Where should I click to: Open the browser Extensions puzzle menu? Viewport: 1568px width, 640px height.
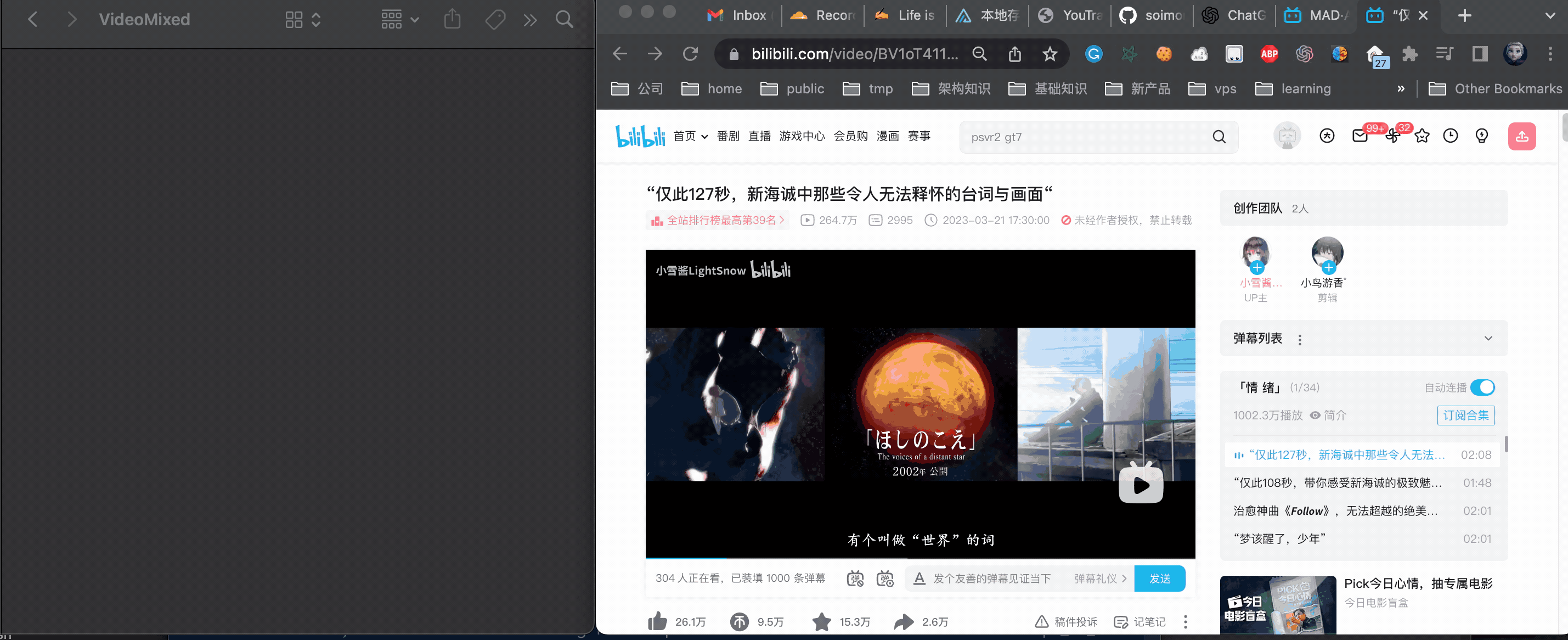pyautogui.click(x=1410, y=54)
